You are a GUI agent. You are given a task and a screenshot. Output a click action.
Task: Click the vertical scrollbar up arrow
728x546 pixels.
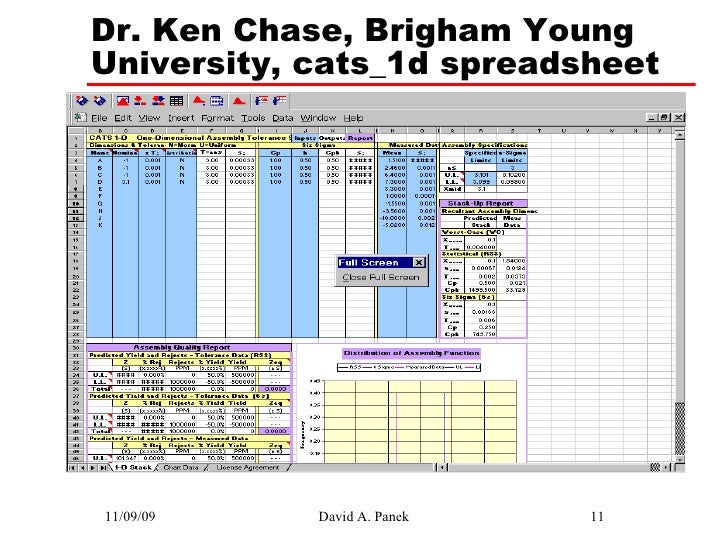680,135
